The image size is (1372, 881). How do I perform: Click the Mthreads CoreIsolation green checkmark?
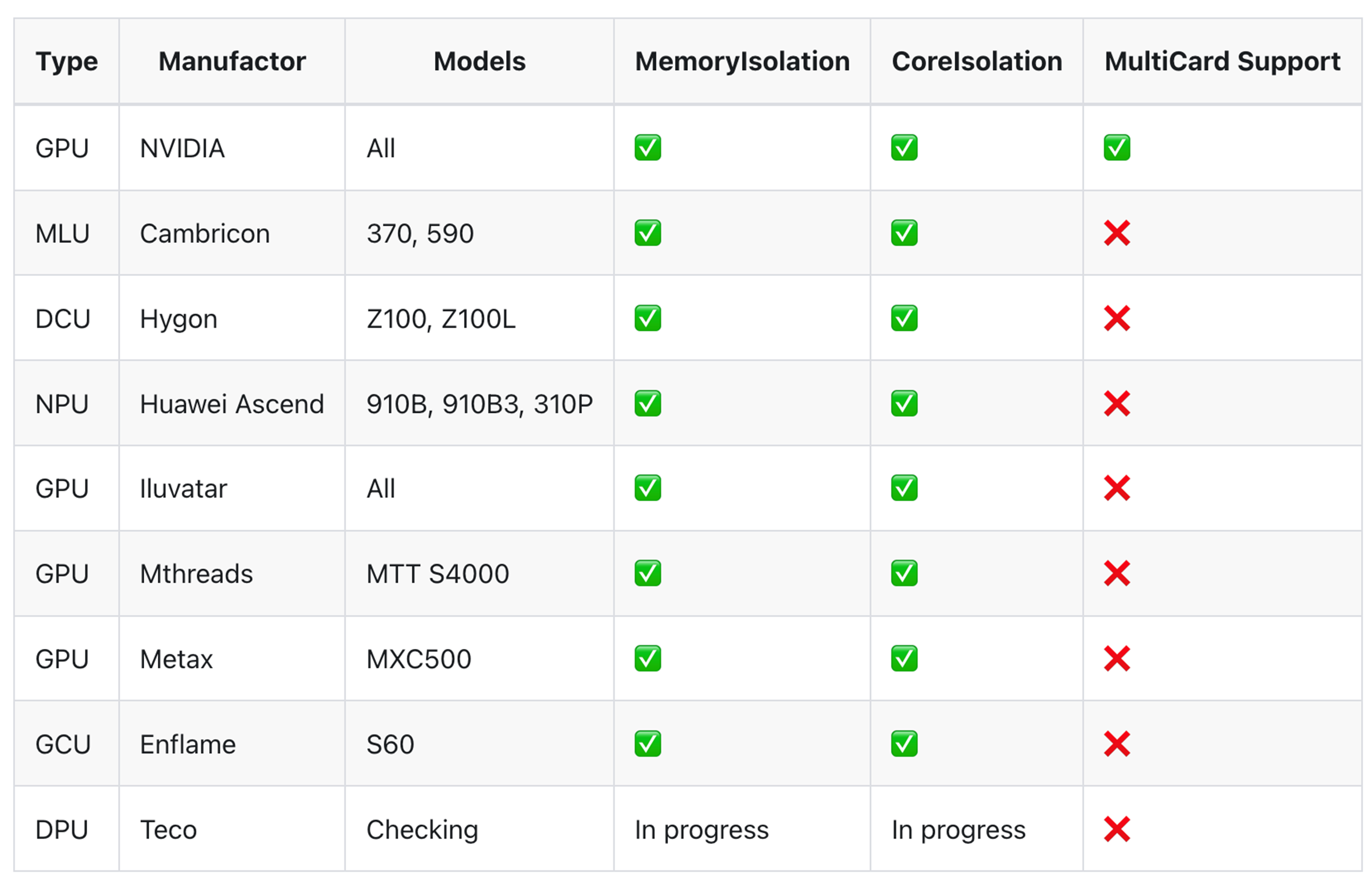[903, 573]
